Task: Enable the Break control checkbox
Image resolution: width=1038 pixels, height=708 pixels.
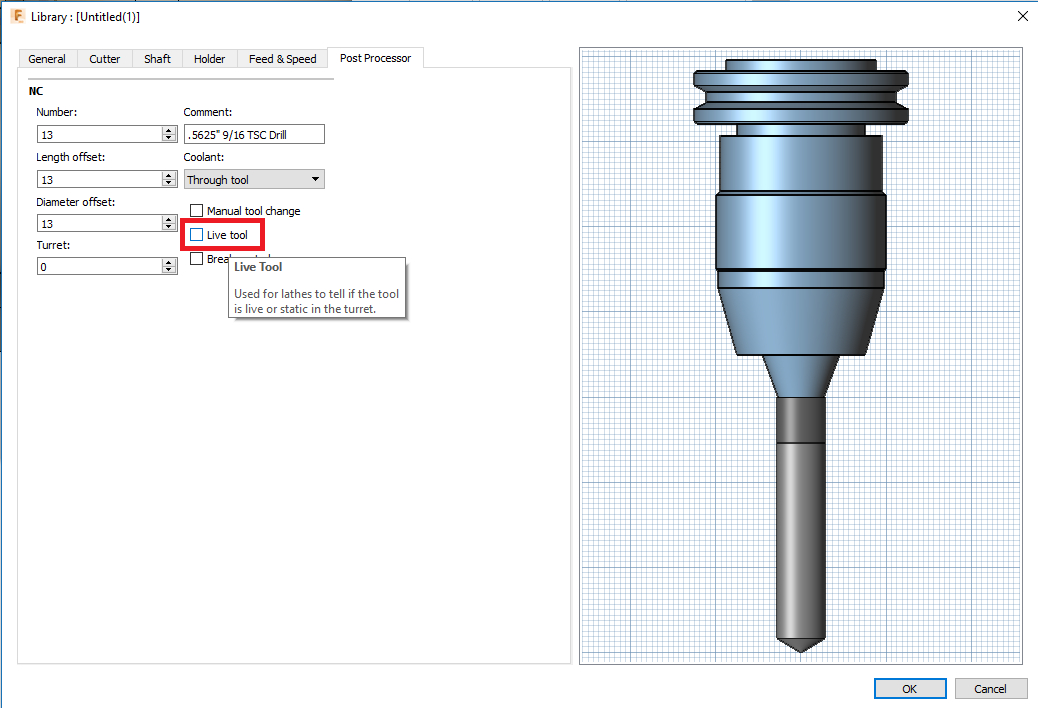Action: [196, 258]
